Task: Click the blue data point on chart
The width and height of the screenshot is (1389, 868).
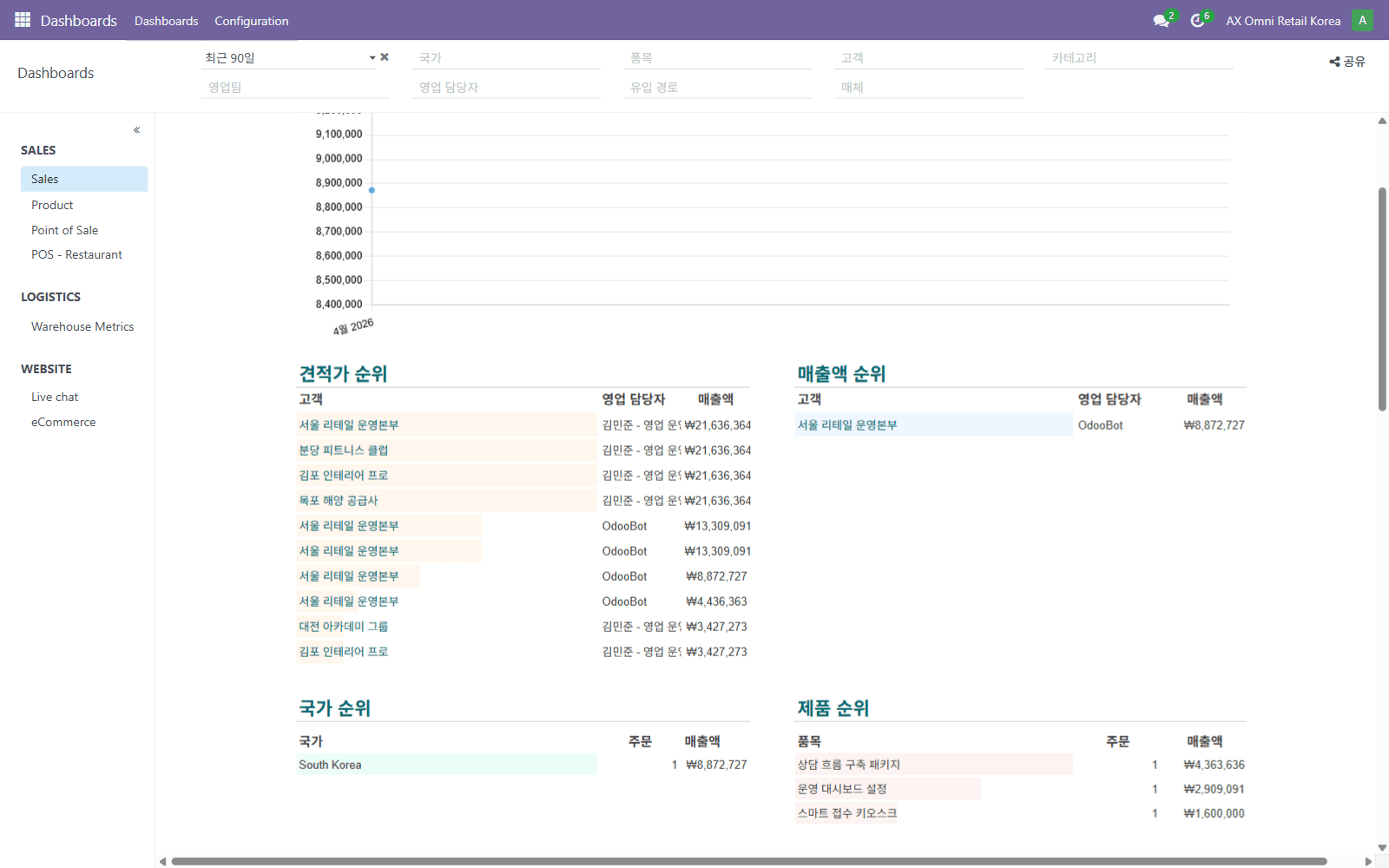Action: [x=372, y=190]
